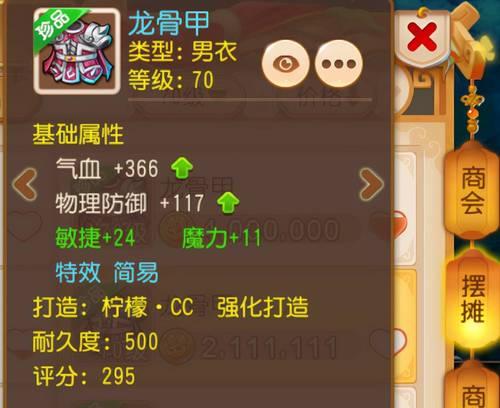Click the 龙骨甲 item name title
Image resolution: width=500 pixels, height=408 pixels.
point(169,22)
